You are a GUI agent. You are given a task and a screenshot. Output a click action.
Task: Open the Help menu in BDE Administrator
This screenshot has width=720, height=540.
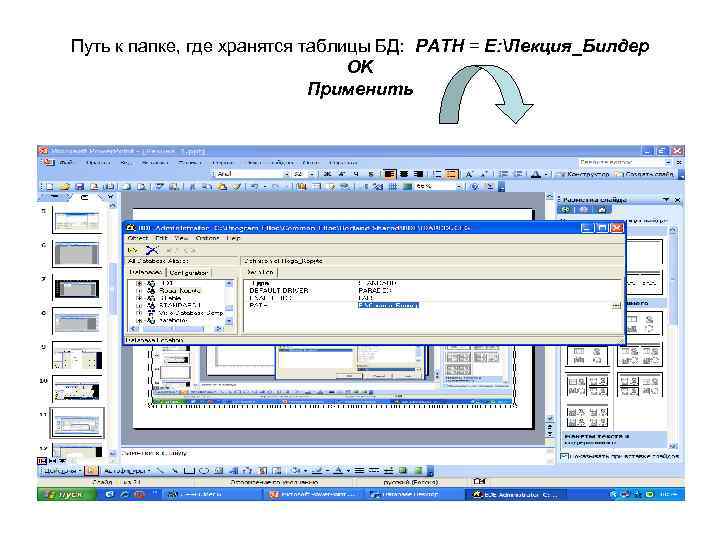click(x=233, y=238)
